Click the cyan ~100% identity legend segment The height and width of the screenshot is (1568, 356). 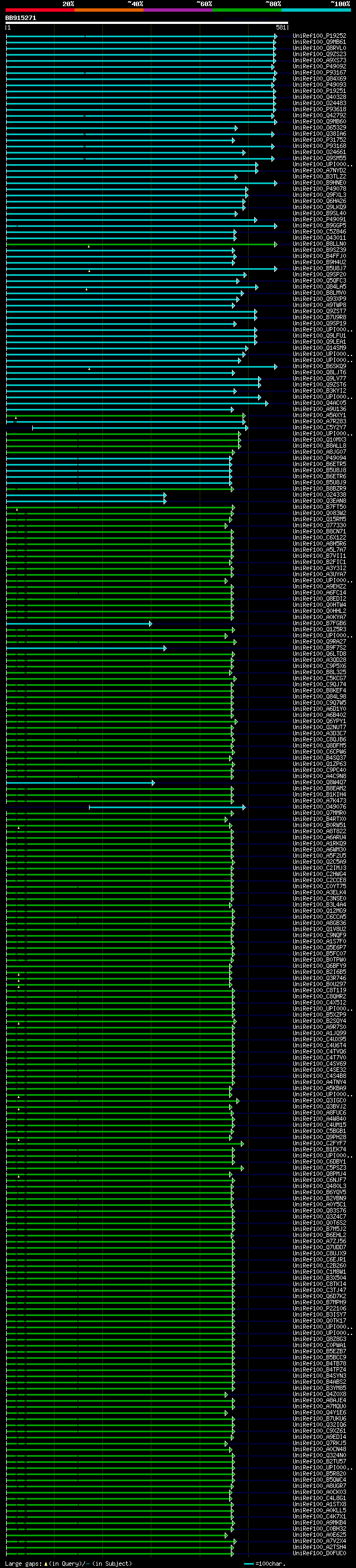click(x=316, y=10)
